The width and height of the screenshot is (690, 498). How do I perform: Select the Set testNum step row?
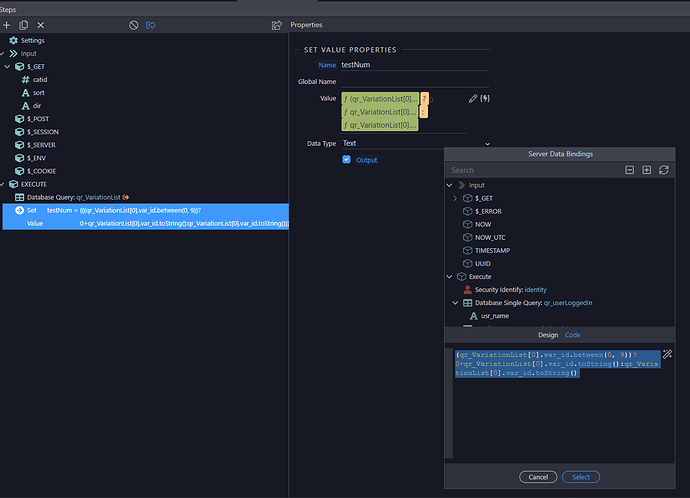click(145, 216)
